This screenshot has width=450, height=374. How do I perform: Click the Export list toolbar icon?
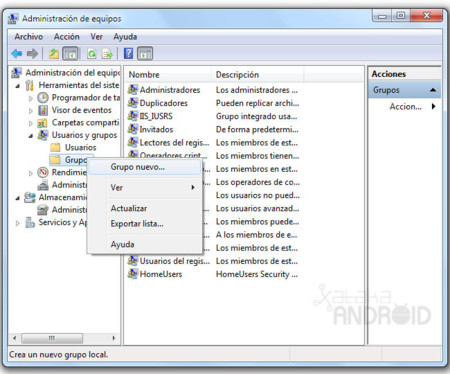pos(107,53)
